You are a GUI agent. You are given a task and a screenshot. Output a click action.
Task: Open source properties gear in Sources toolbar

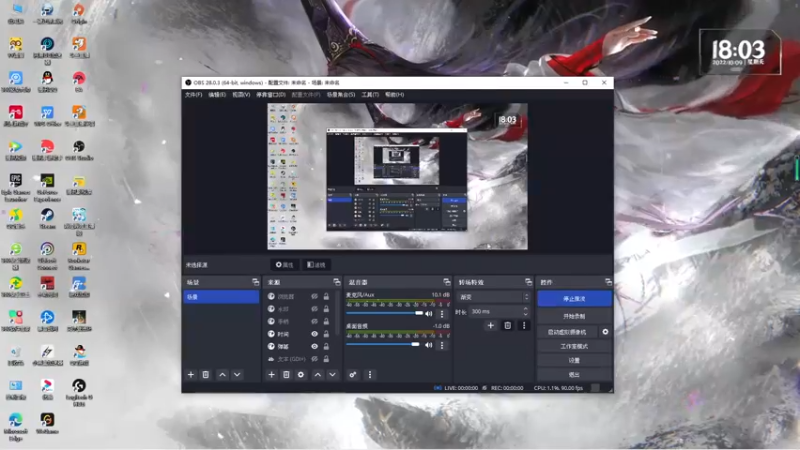(x=301, y=374)
